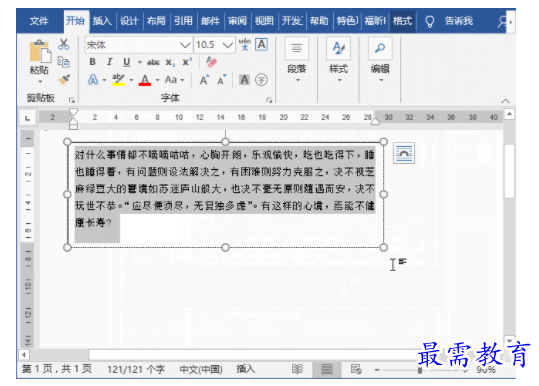The width and height of the screenshot is (539, 386).
Task: Switch to Read Mode view
Action: coord(297,370)
